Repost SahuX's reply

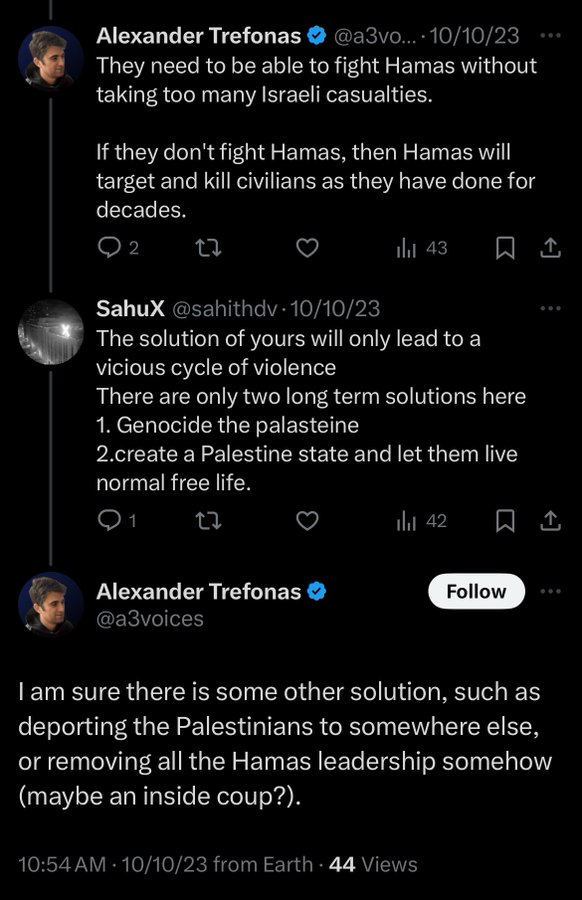[x=209, y=520]
